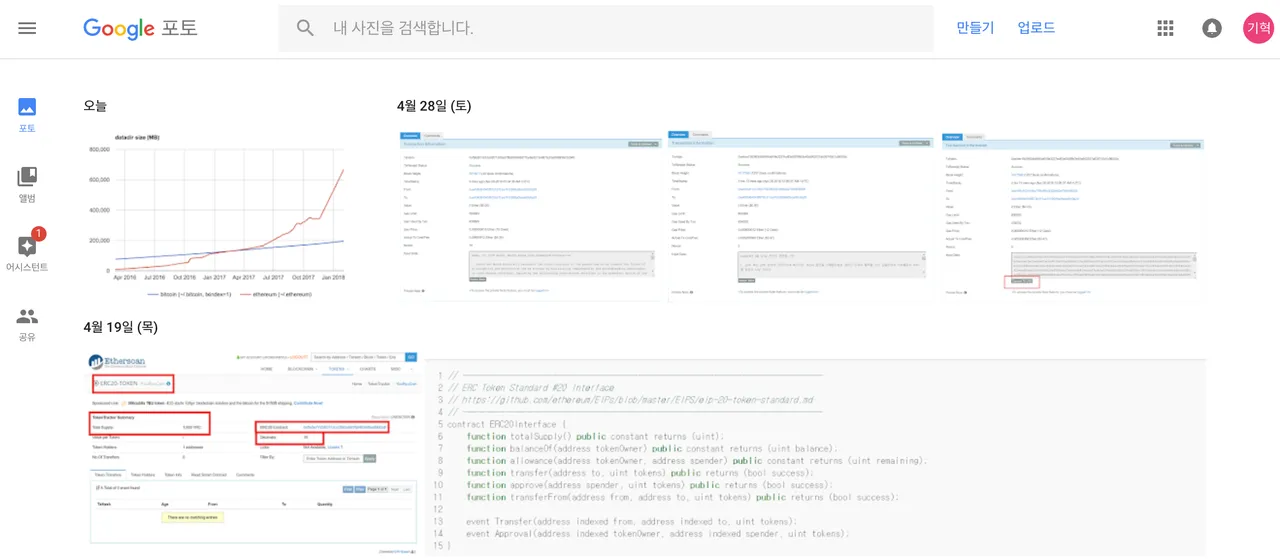Open 공유 in the sidebar

27,325
